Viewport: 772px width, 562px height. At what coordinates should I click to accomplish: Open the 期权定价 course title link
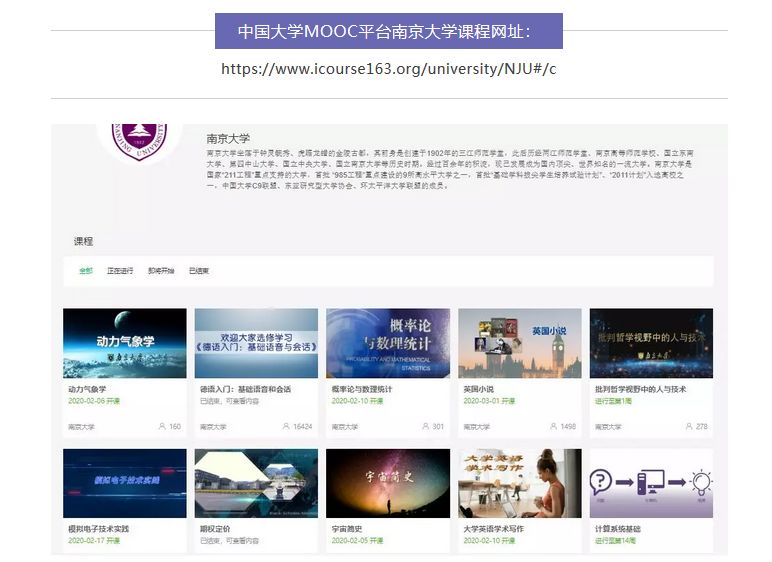pos(215,529)
